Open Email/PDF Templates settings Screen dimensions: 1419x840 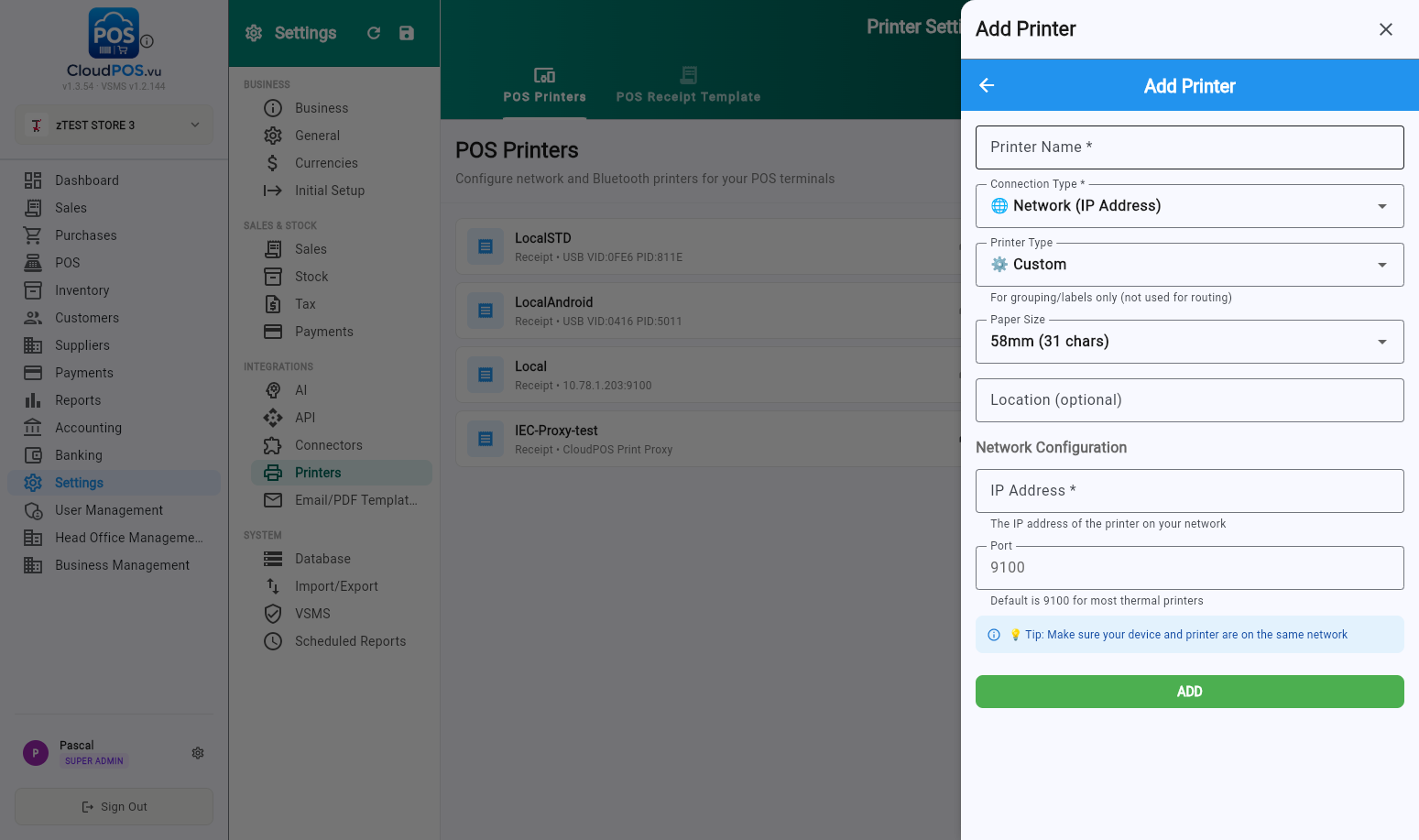pos(341,500)
